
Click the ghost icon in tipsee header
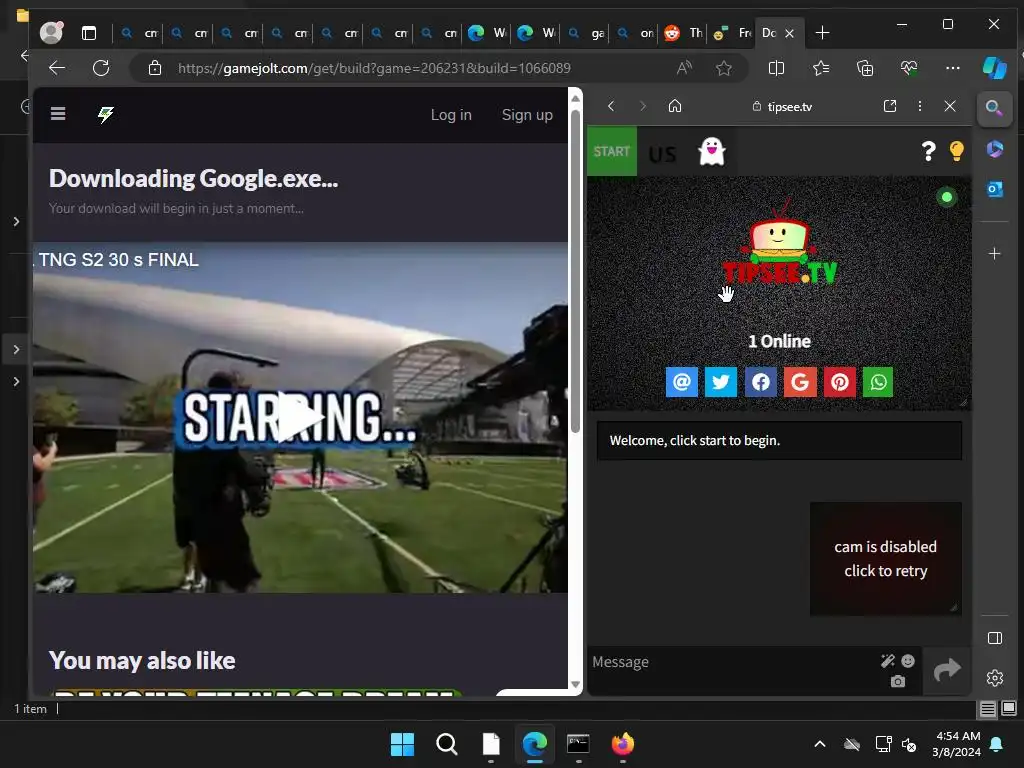coord(712,152)
